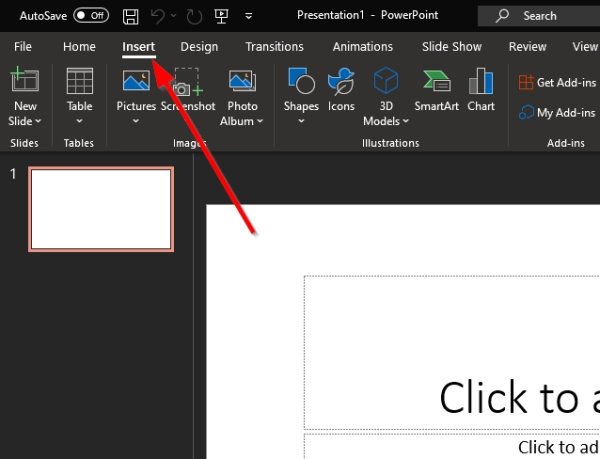600x459 pixels.
Task: Click the Shapes icon
Action: tap(301, 81)
